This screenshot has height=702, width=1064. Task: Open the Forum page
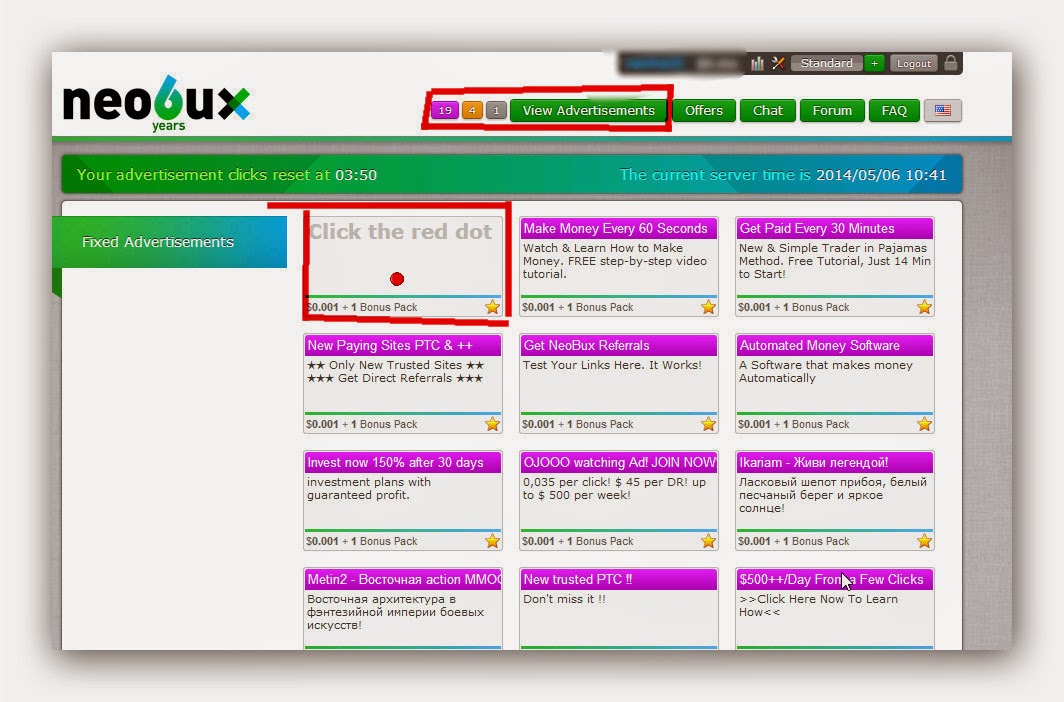(832, 111)
